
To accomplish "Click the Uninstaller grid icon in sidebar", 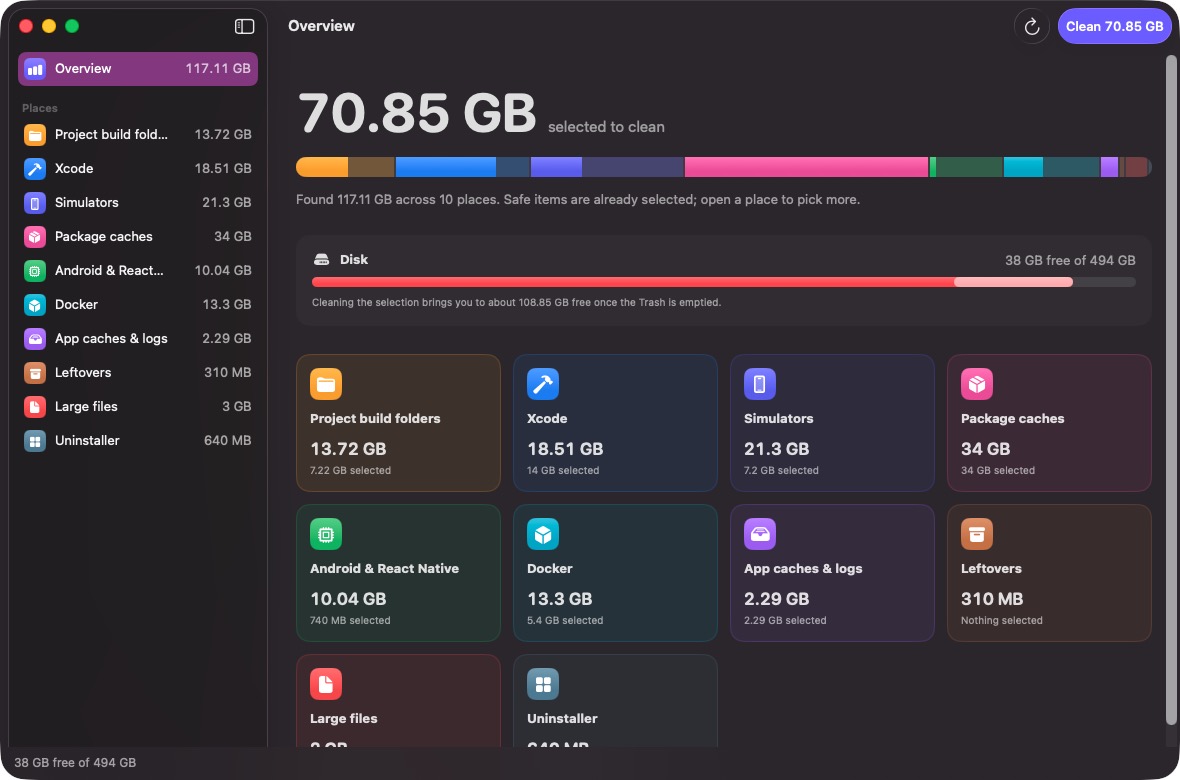I will click(x=35, y=440).
